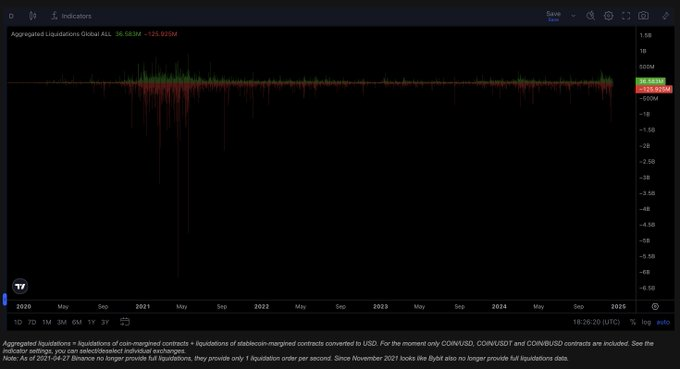Open the Indicators menu
The width and height of the screenshot is (680, 369).
coord(72,16)
